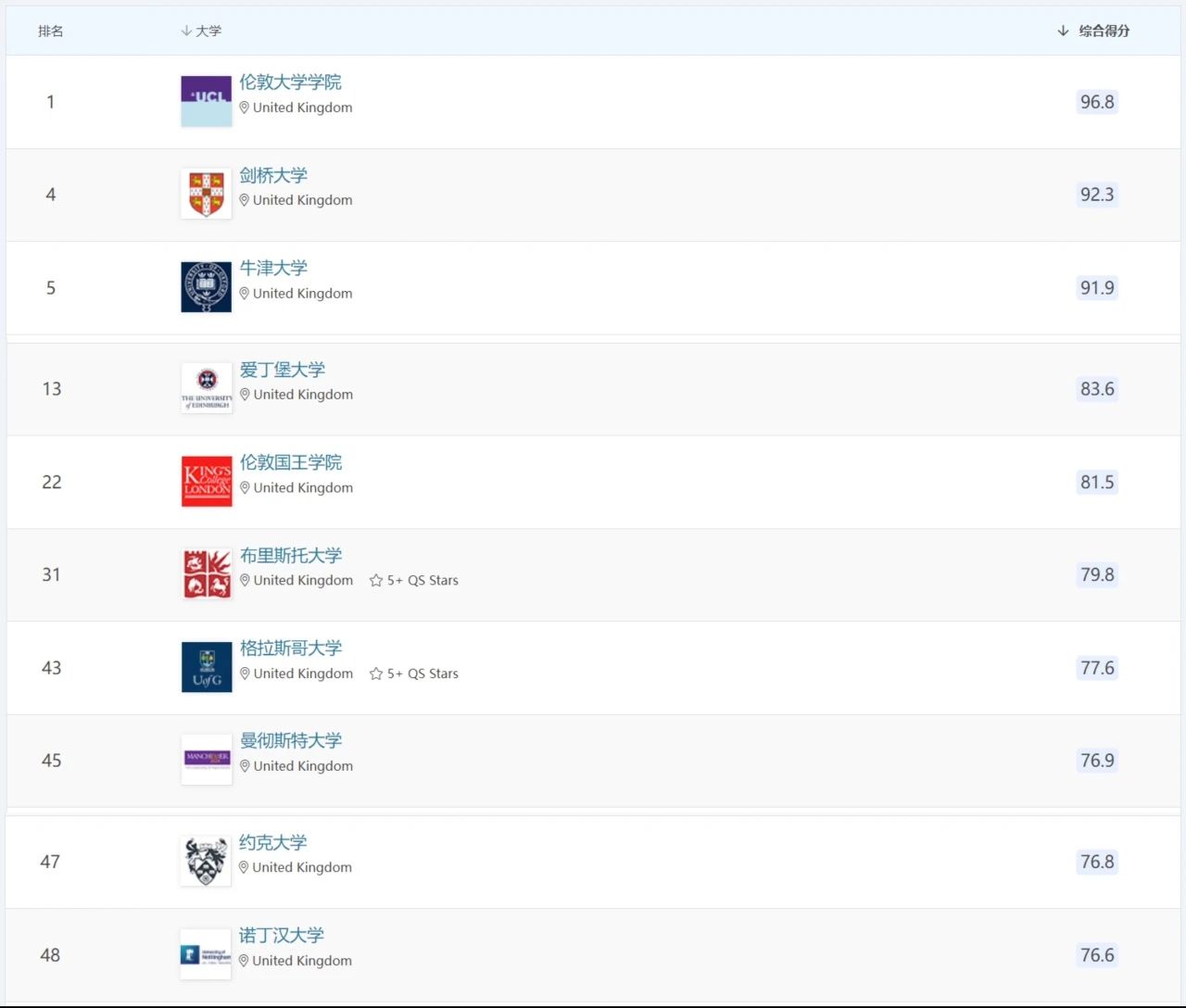This screenshot has width=1186, height=1008.
Task: Click the 排名 column header
Action: coord(51,31)
